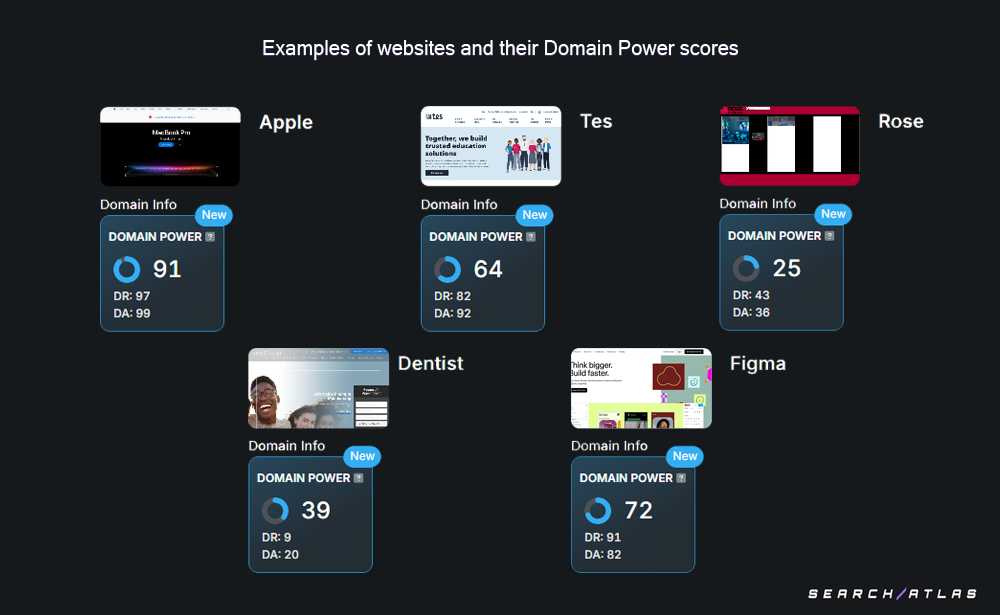Select the New badge on Rose's card
Image resolution: width=1000 pixels, height=615 pixels.
click(x=833, y=214)
